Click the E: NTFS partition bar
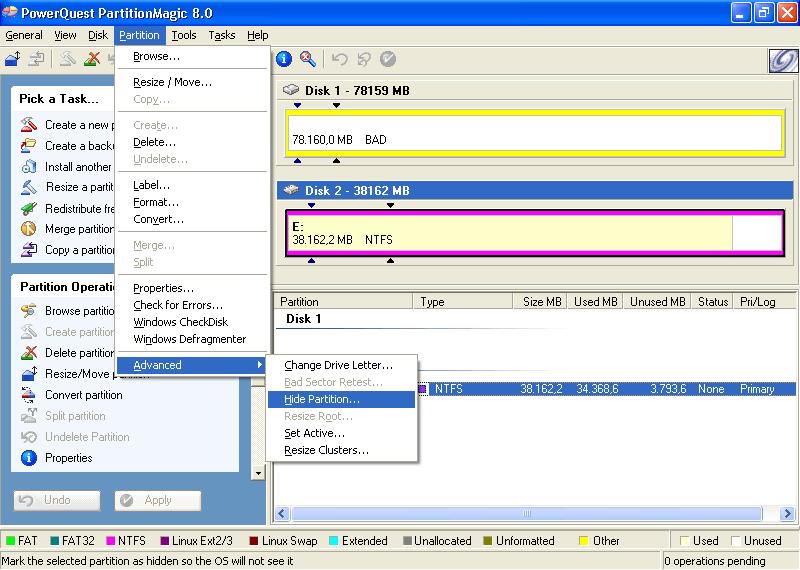Image resolution: width=800 pixels, height=570 pixels. point(535,233)
